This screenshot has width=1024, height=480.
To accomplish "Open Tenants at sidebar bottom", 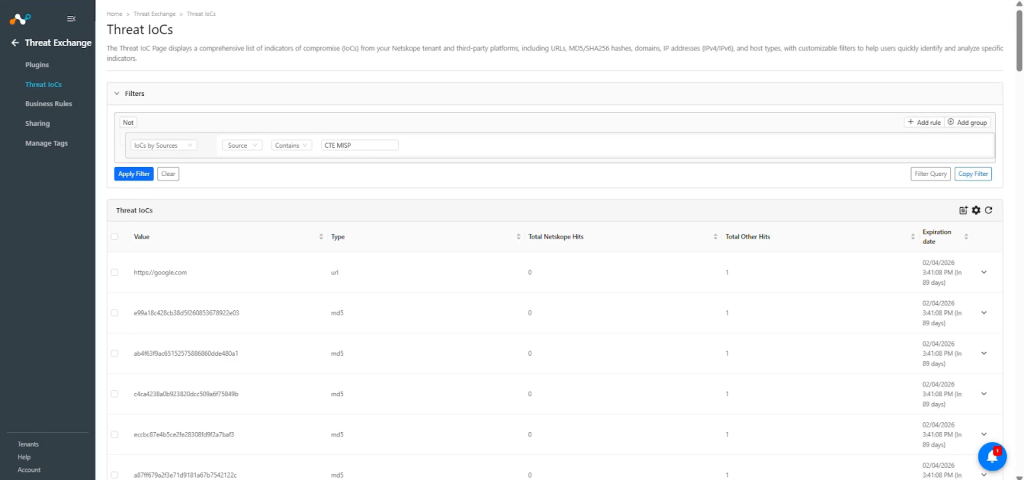I will click(x=28, y=444).
